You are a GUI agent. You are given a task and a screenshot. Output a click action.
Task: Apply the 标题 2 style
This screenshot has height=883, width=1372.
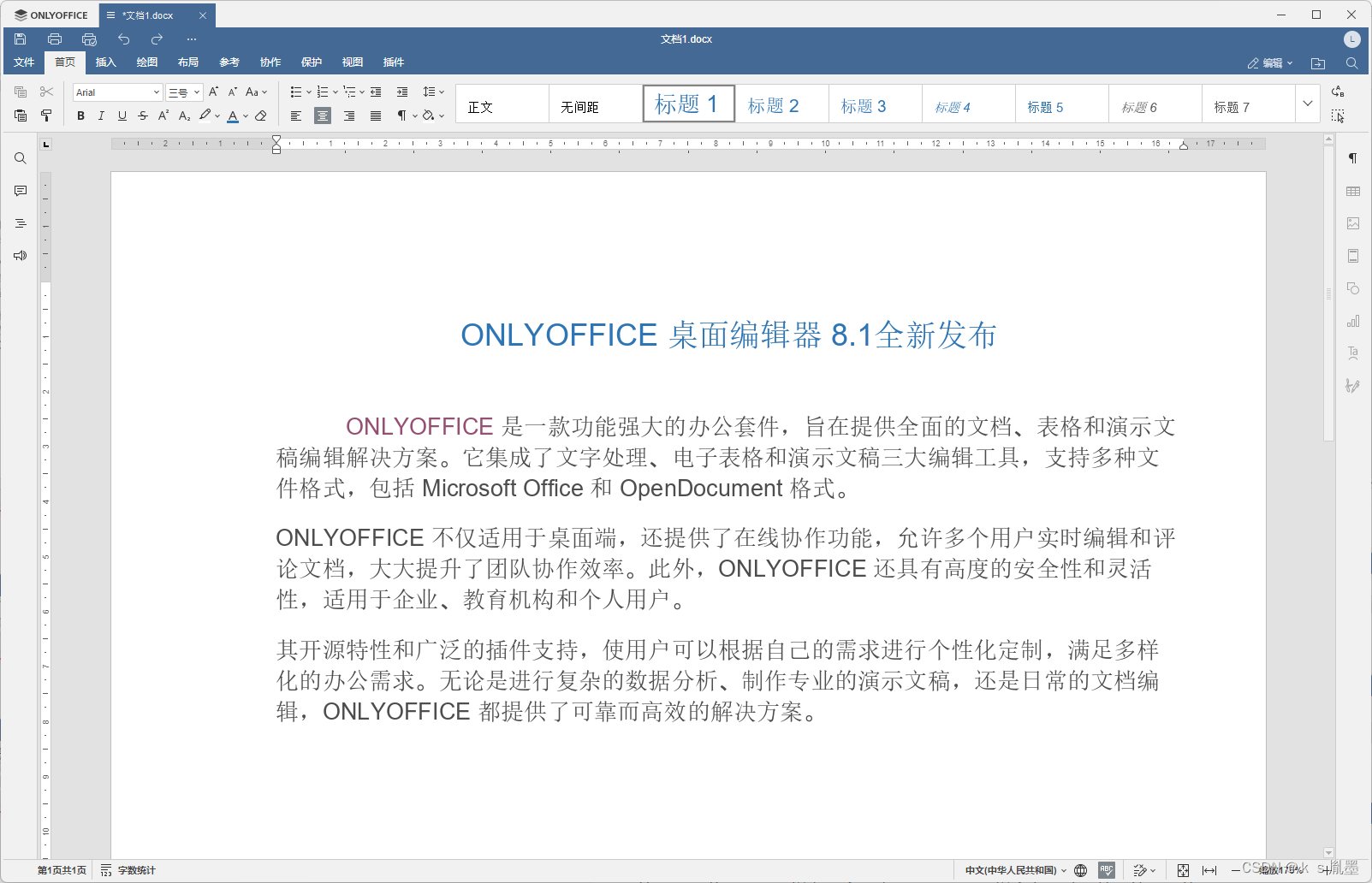click(782, 104)
